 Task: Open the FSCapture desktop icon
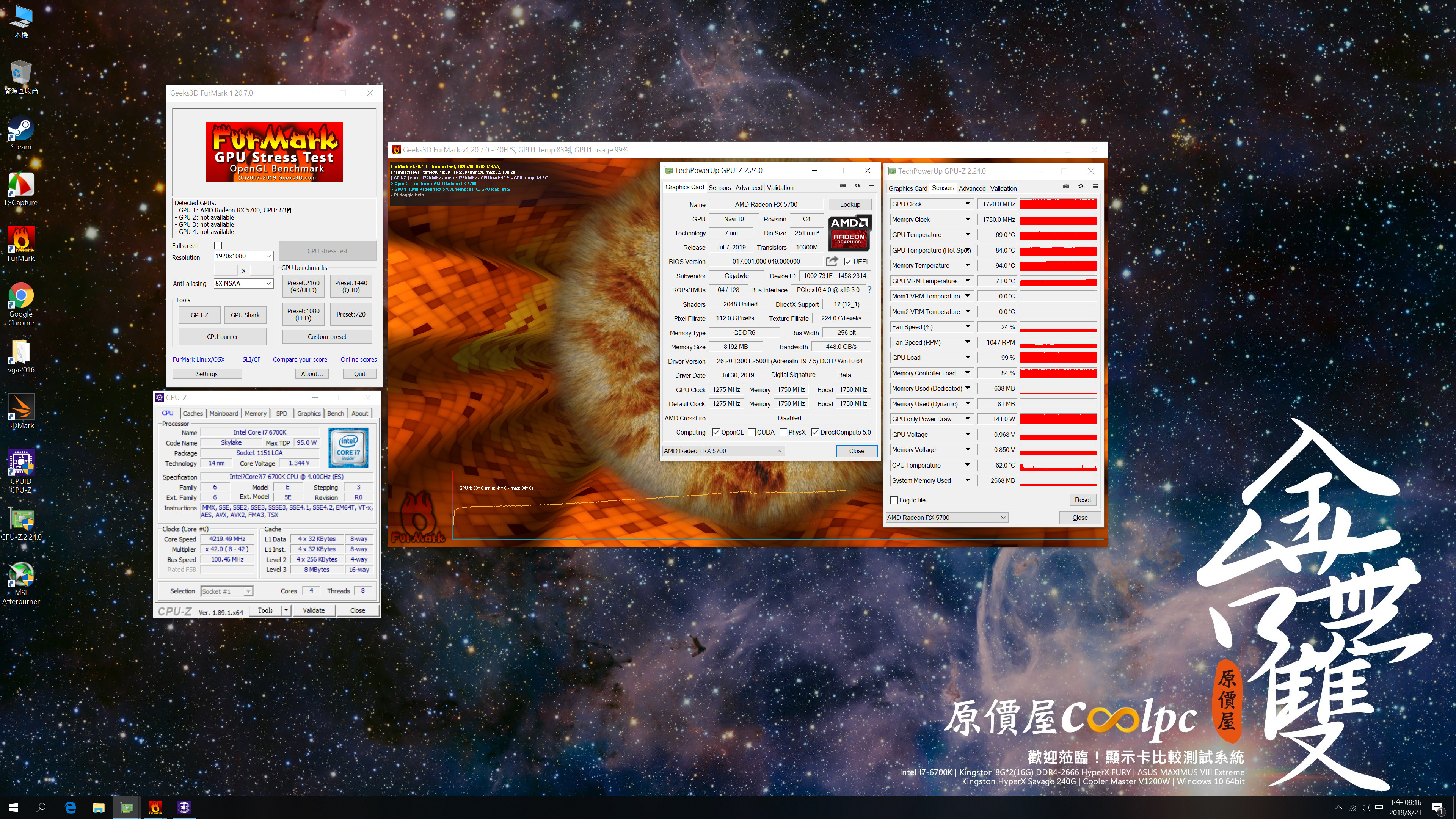pyautogui.click(x=21, y=189)
